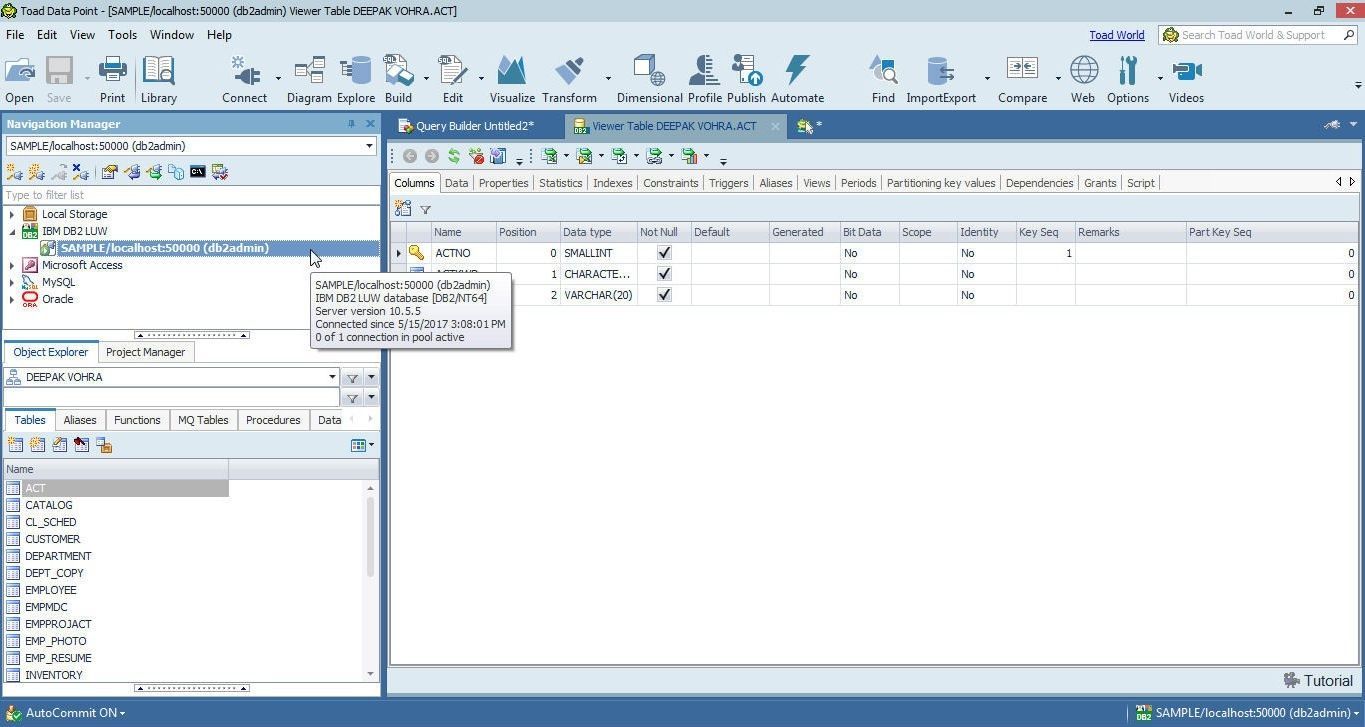Screen dimensions: 1365x727
Task: Click the Type to filter list field
Action: (x=190, y=195)
